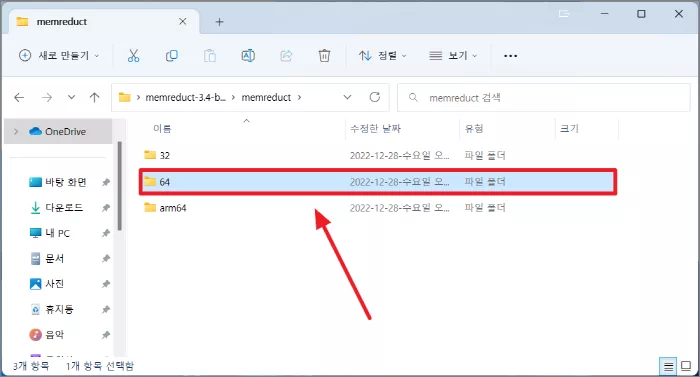Select the 64 folder
This screenshot has height=377, width=700.
click(378, 182)
